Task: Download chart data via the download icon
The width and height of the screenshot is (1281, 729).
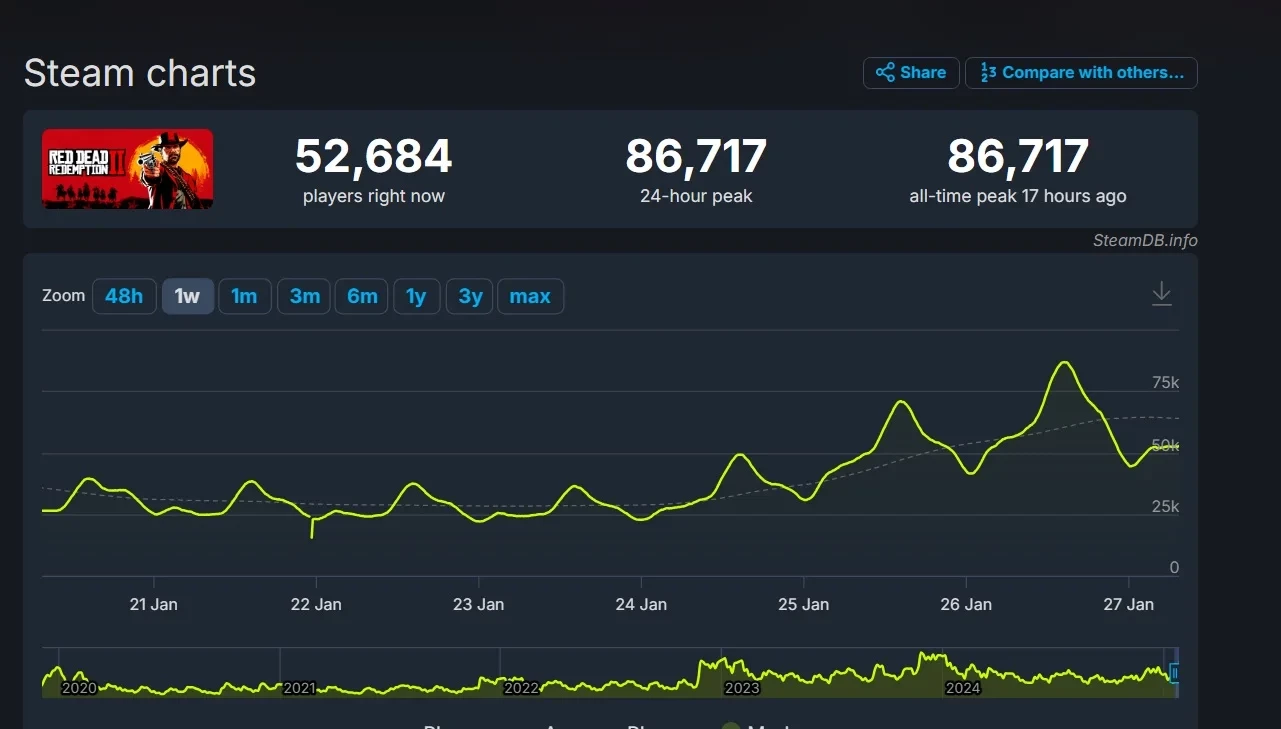Action: click(x=1161, y=294)
